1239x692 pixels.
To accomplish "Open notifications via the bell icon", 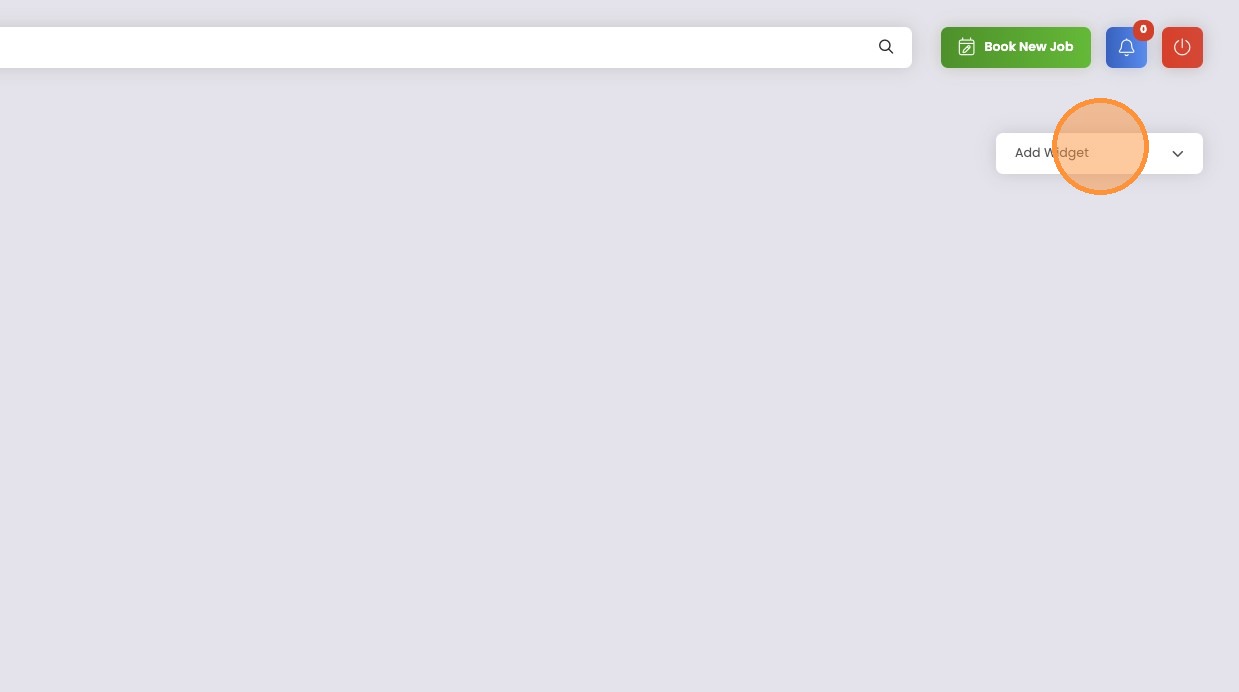I will pos(1126,47).
